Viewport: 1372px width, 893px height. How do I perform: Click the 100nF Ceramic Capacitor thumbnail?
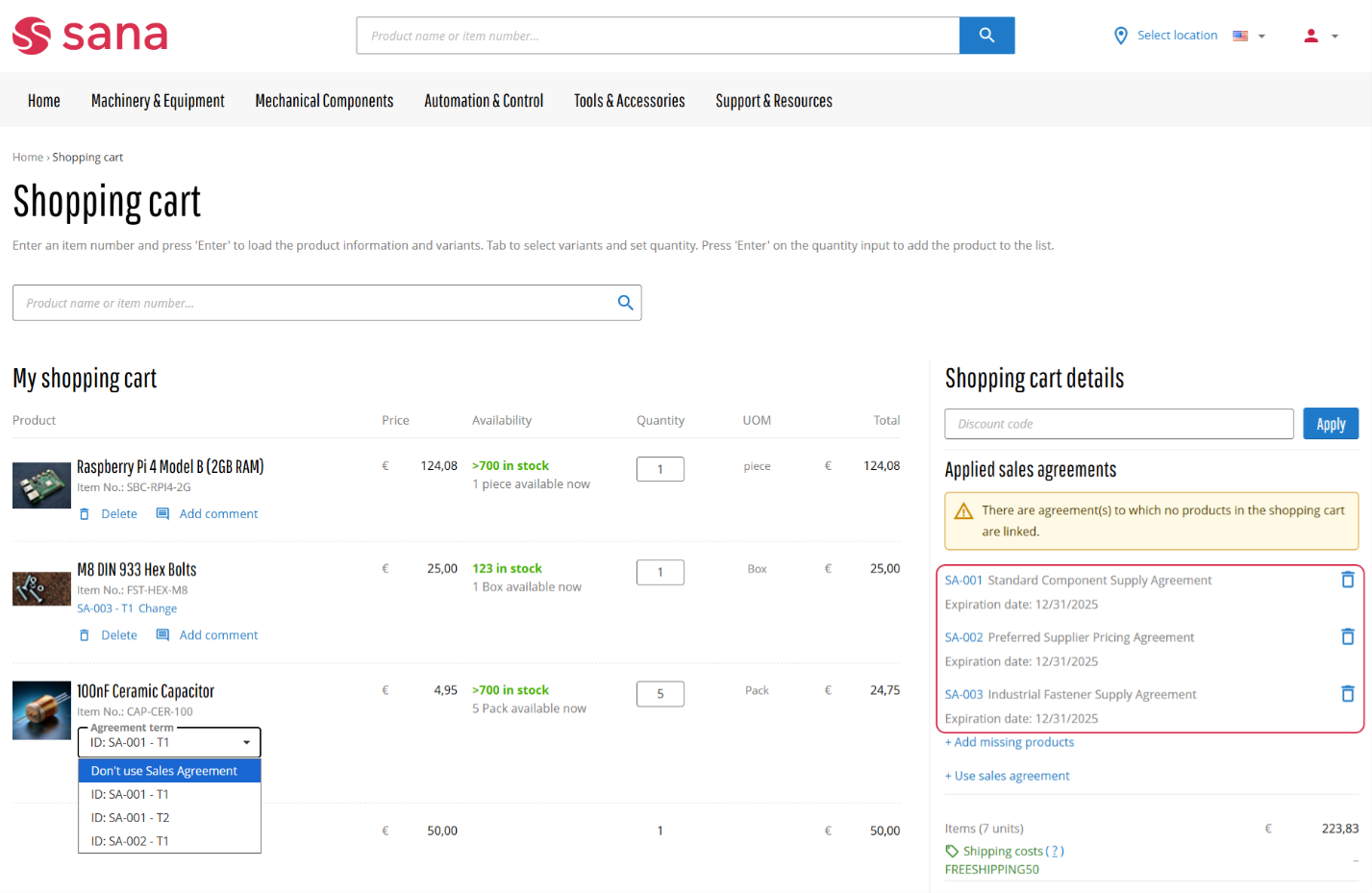41,710
